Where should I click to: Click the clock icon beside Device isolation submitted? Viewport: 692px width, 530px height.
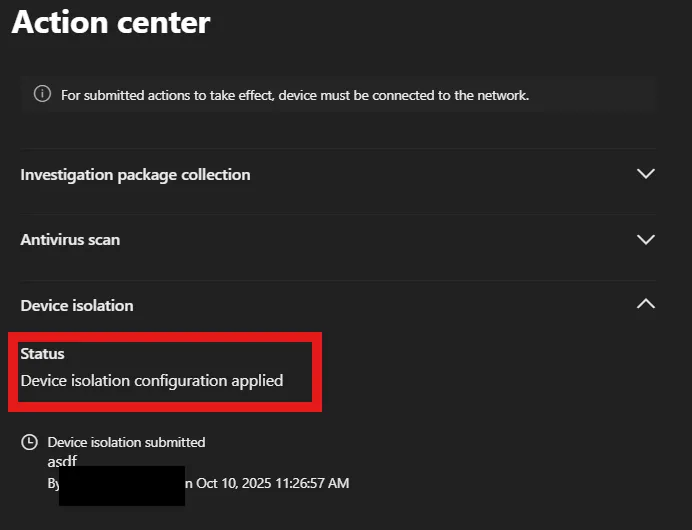[30, 442]
